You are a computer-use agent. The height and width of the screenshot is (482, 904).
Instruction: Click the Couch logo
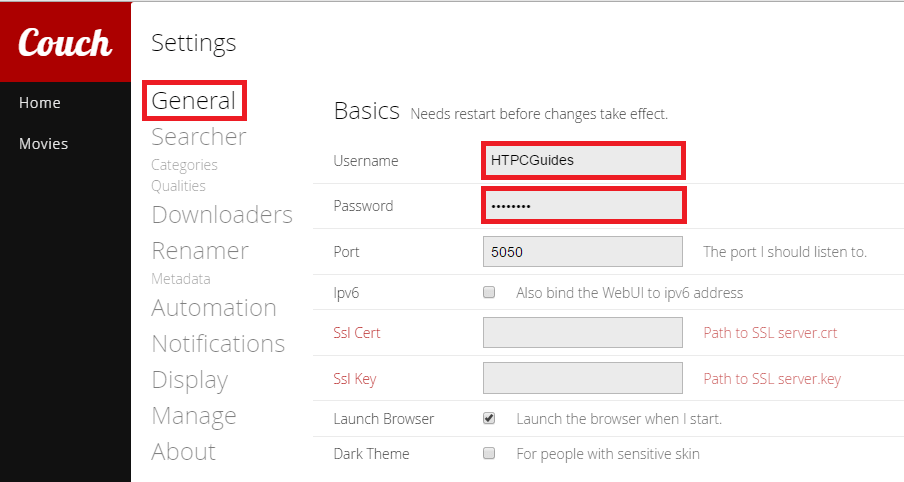click(x=65, y=42)
